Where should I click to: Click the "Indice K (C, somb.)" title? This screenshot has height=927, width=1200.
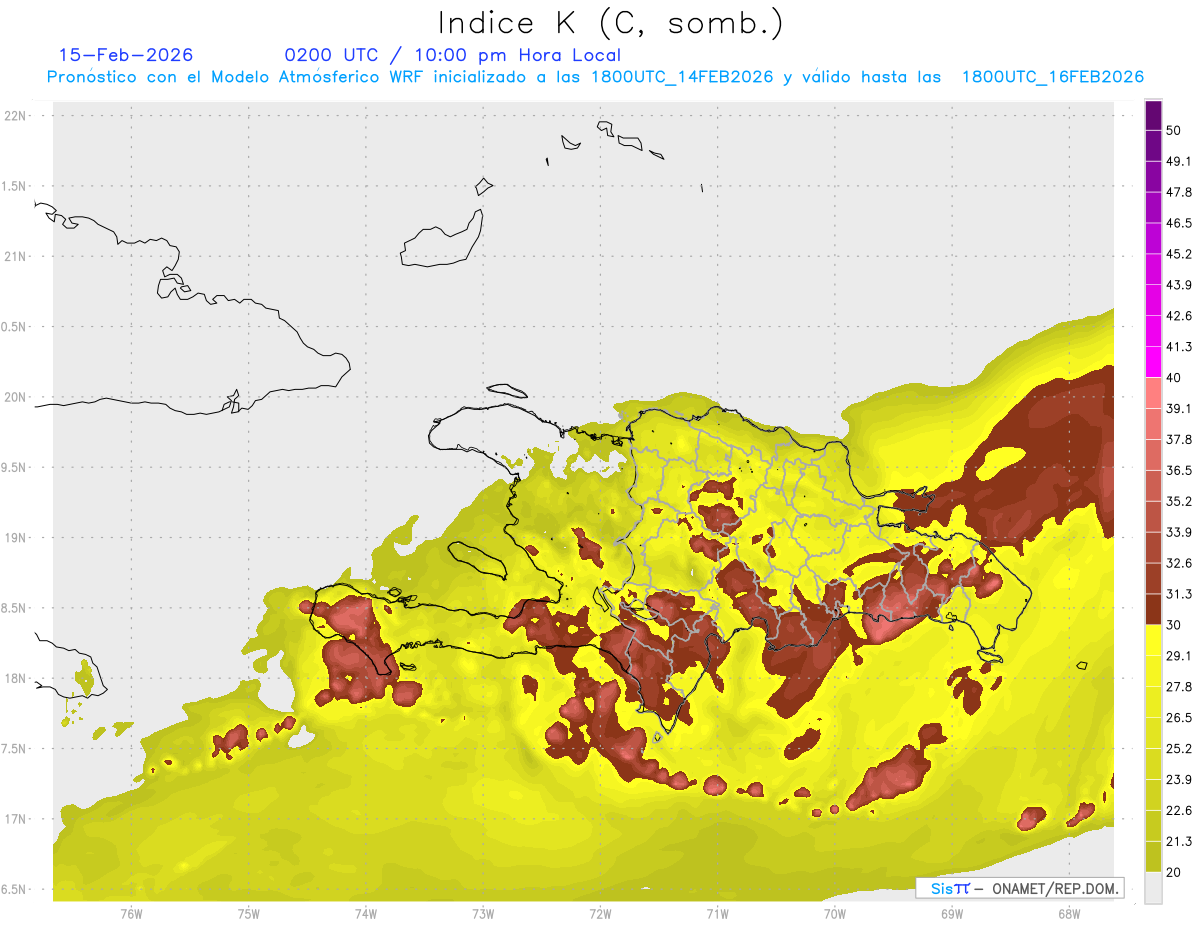click(611, 23)
